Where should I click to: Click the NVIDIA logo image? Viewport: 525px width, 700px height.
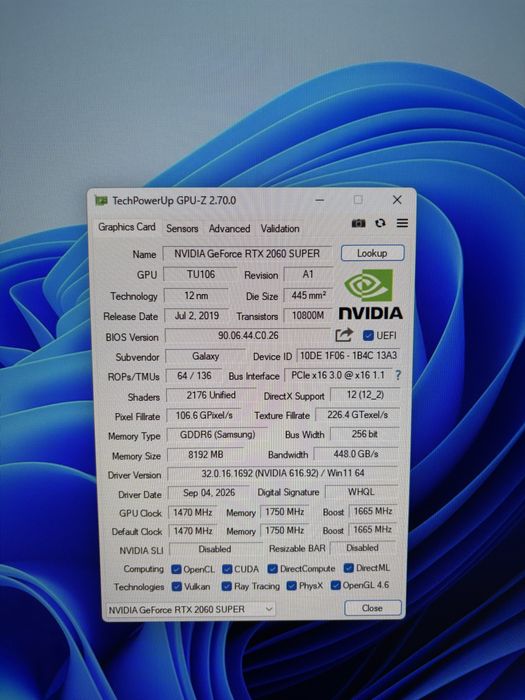click(370, 294)
